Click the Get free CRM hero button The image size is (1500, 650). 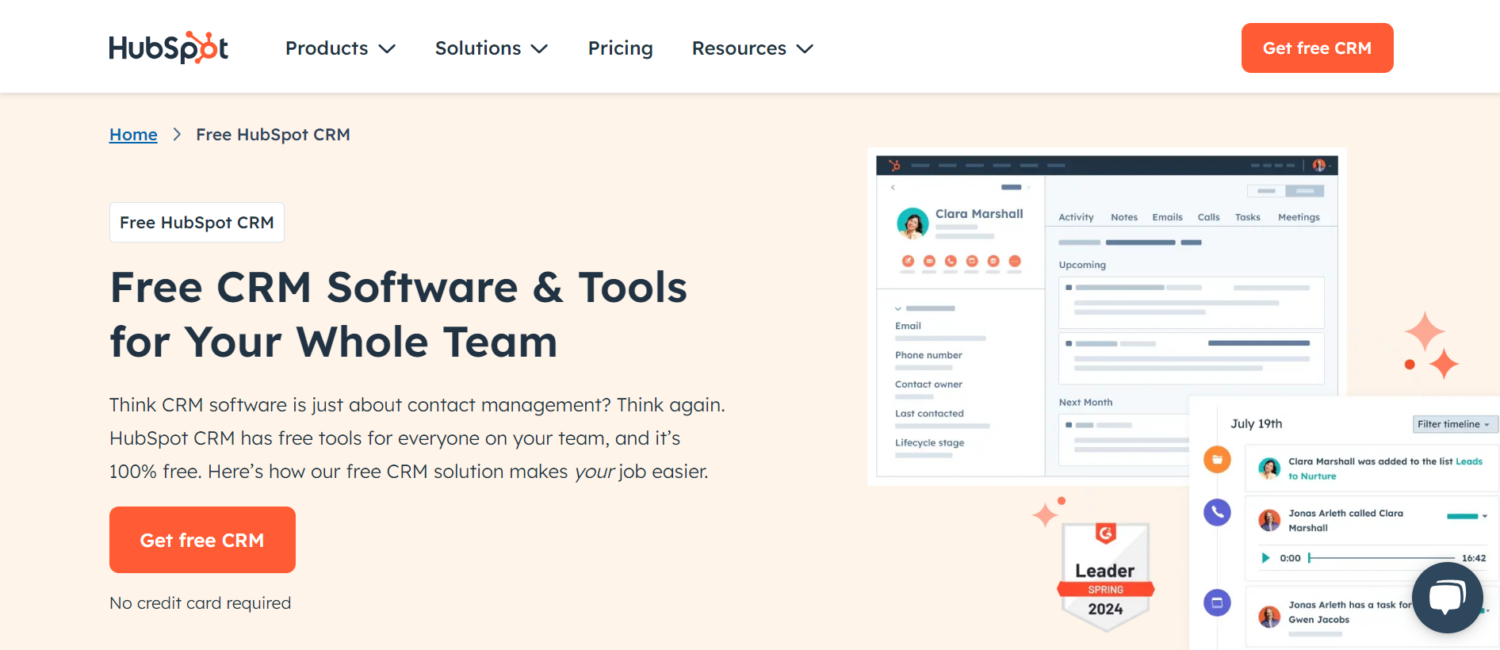point(202,540)
